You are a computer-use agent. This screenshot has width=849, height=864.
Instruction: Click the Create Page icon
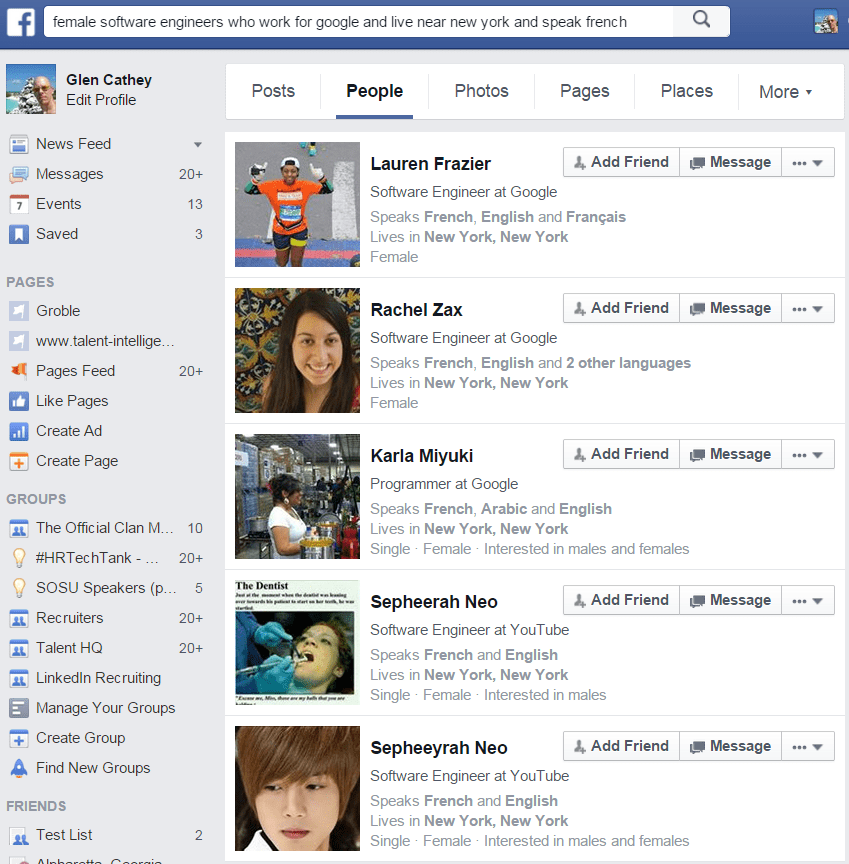(18, 460)
